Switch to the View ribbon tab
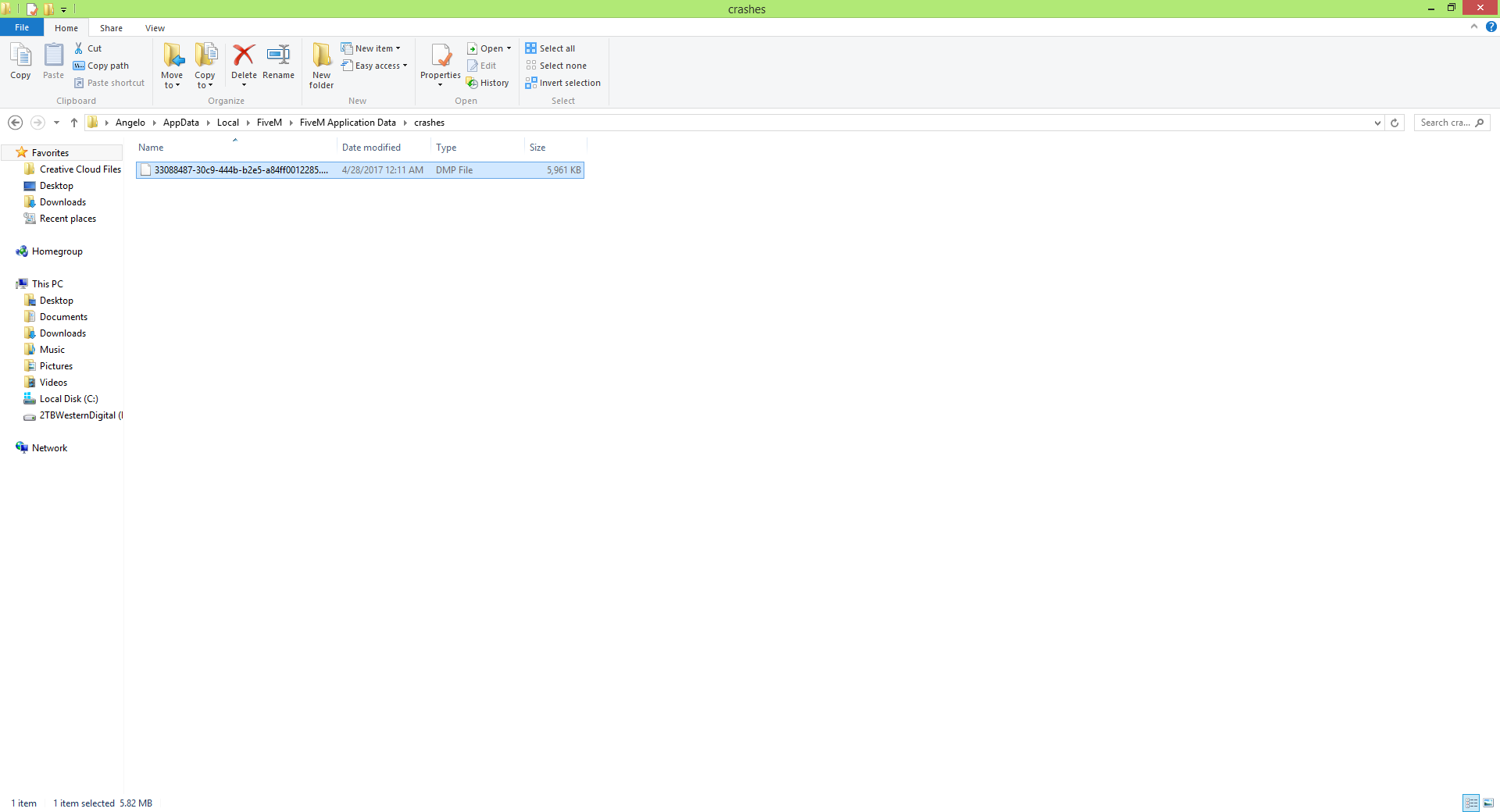The image size is (1500, 812). pos(155,28)
